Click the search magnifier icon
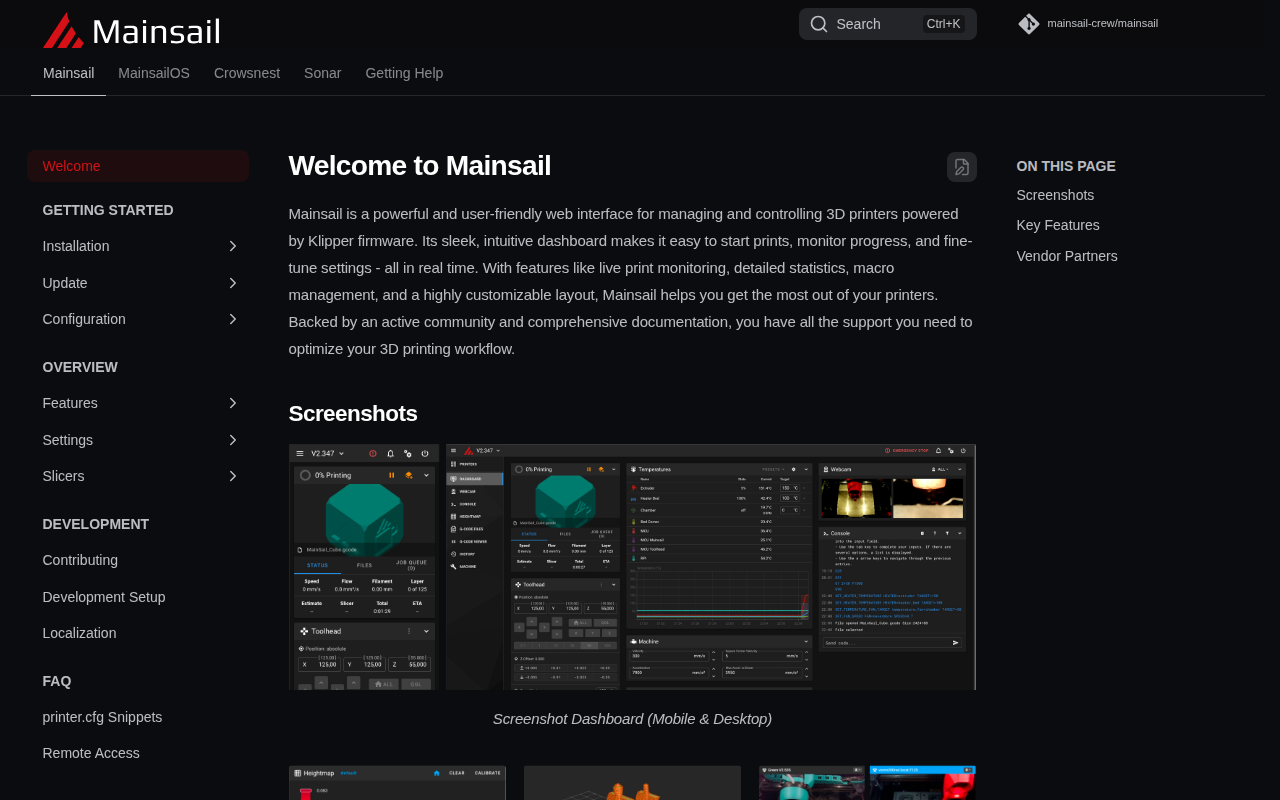 [819, 24]
